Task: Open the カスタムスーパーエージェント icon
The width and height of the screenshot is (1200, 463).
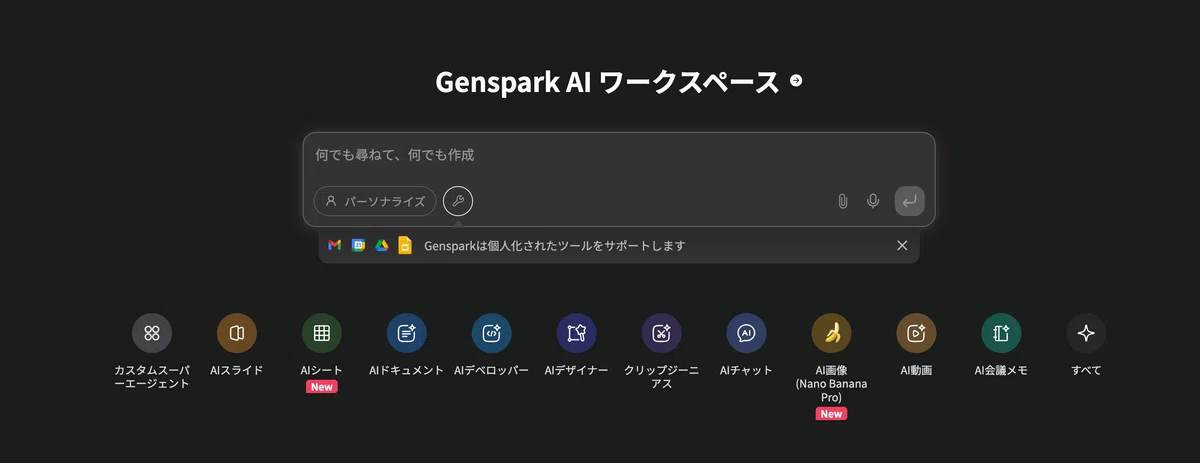Action: [x=152, y=333]
